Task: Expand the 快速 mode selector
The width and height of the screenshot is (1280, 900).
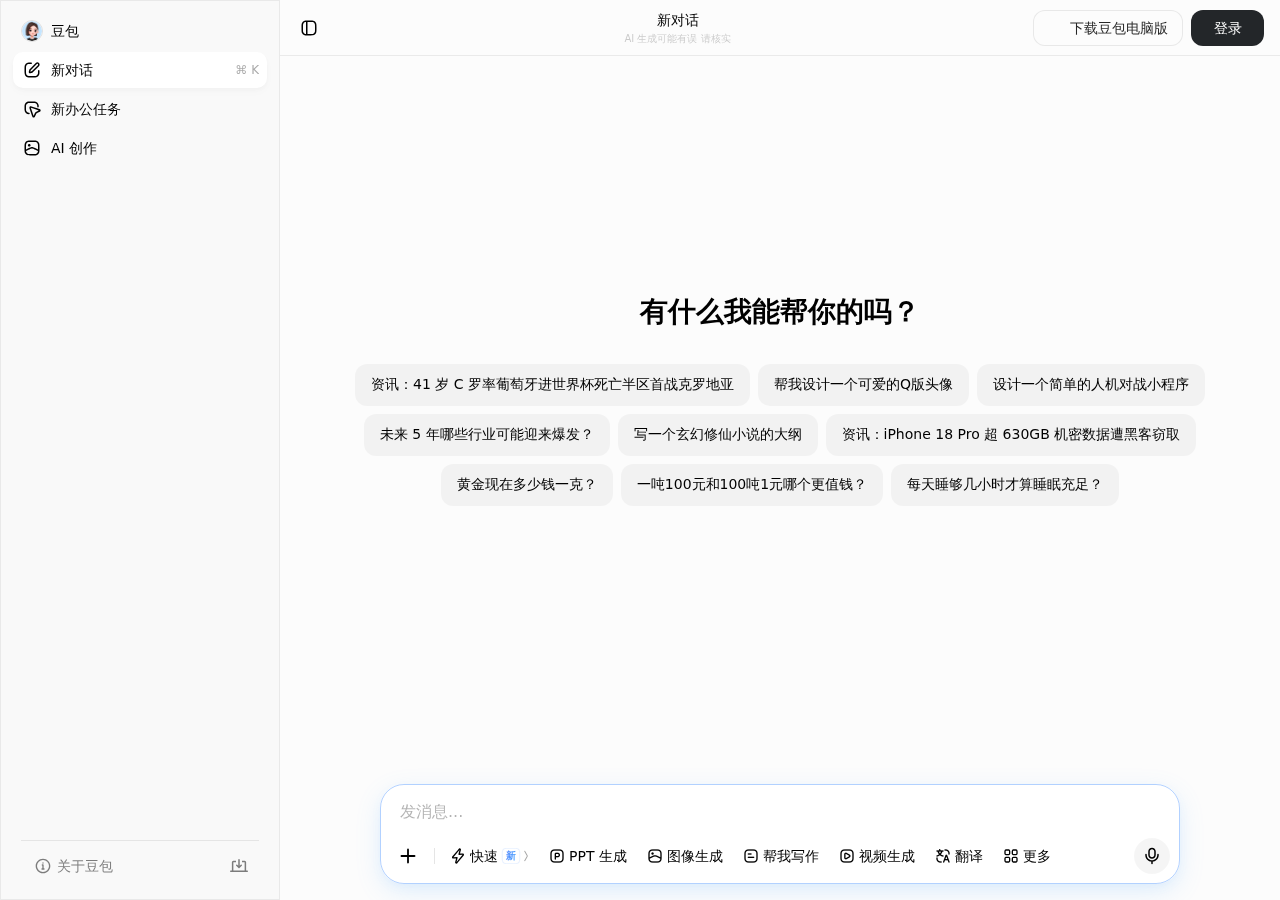Action: pos(490,856)
